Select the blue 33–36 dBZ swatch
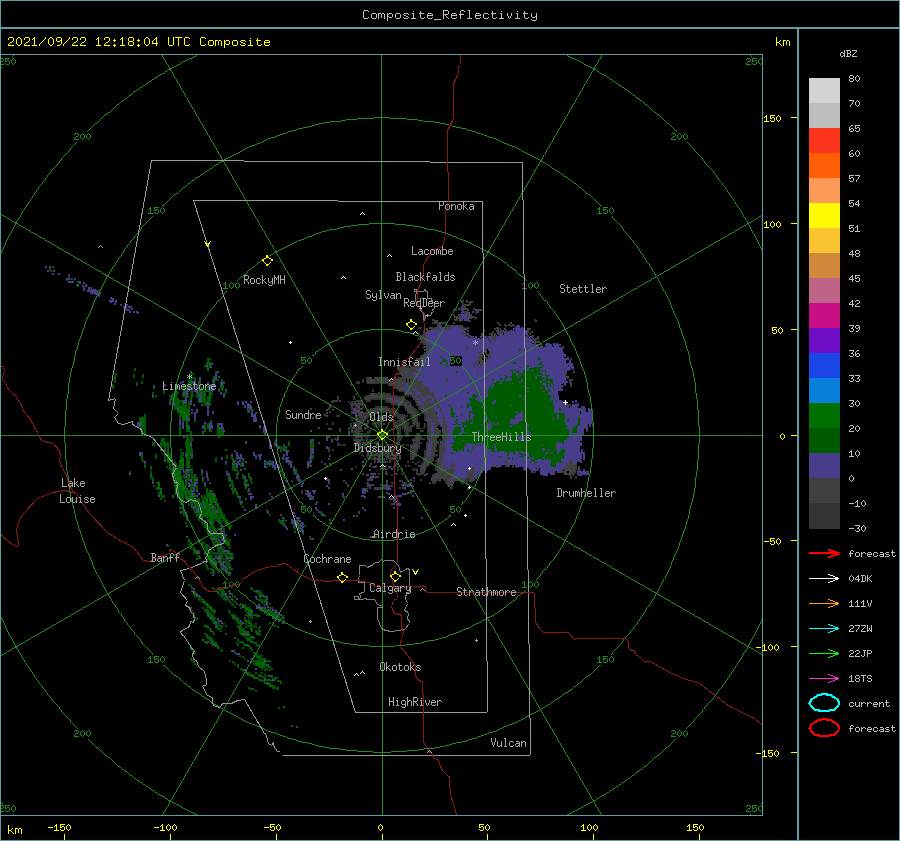900x841 pixels. (x=824, y=365)
